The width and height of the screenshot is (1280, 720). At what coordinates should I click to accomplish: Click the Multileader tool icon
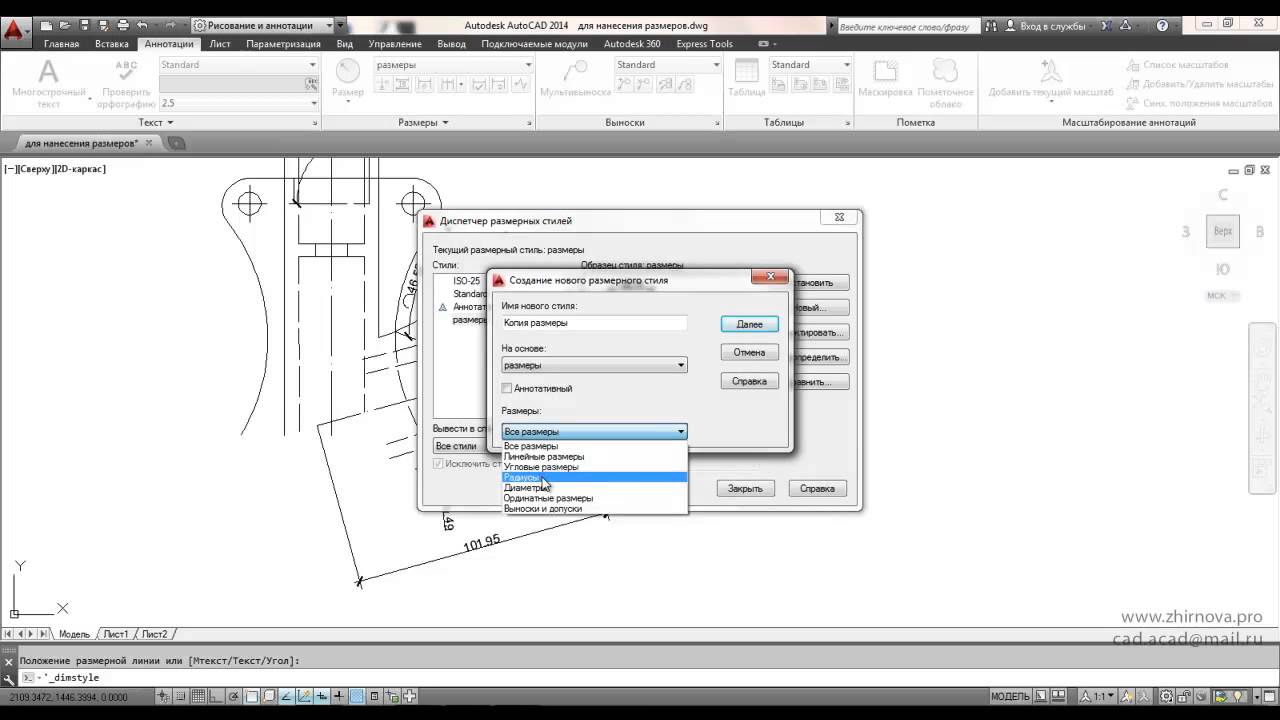point(575,72)
